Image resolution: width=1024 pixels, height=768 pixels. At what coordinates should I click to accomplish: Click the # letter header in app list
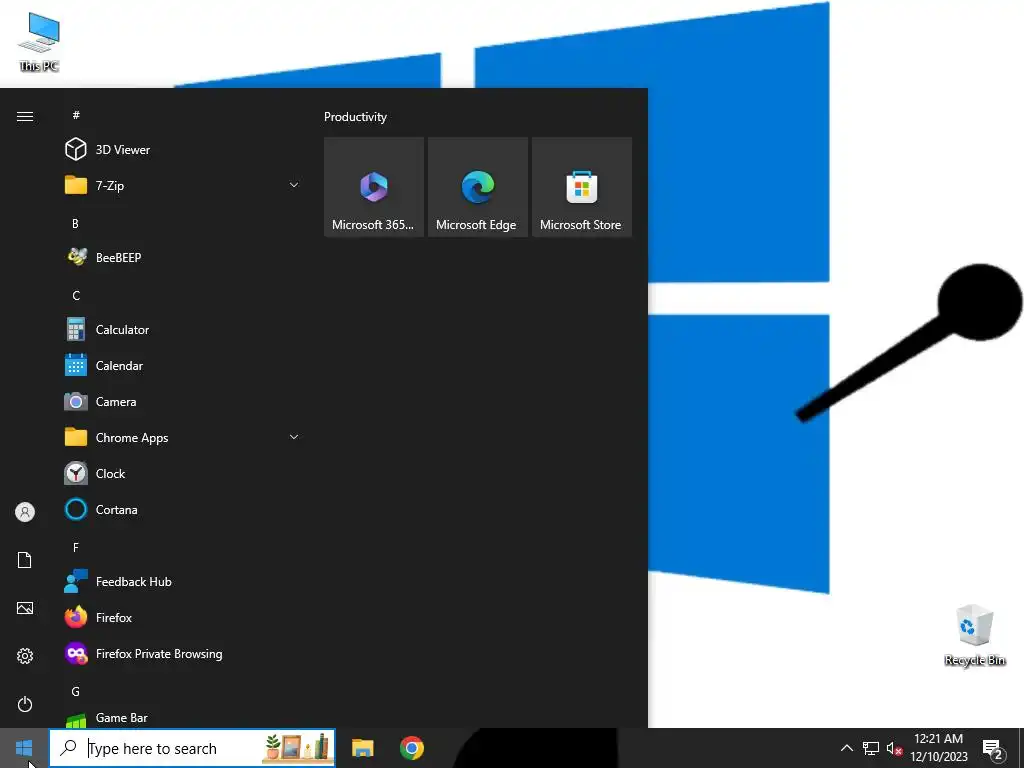point(76,115)
